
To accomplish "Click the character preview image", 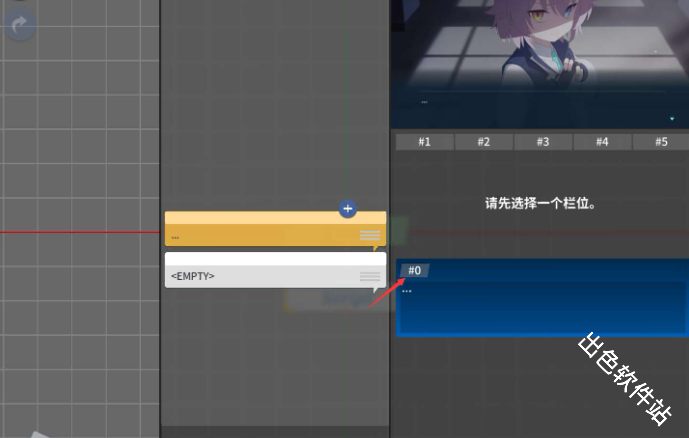I will tap(540, 64).
